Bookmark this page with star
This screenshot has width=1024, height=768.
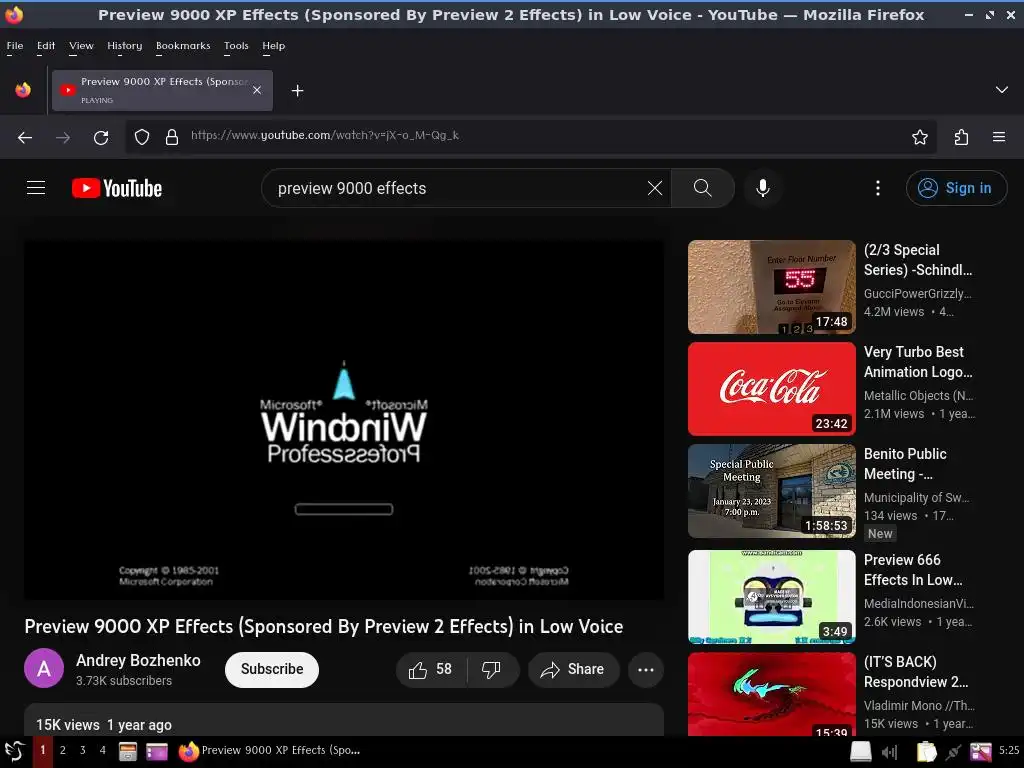(920, 137)
